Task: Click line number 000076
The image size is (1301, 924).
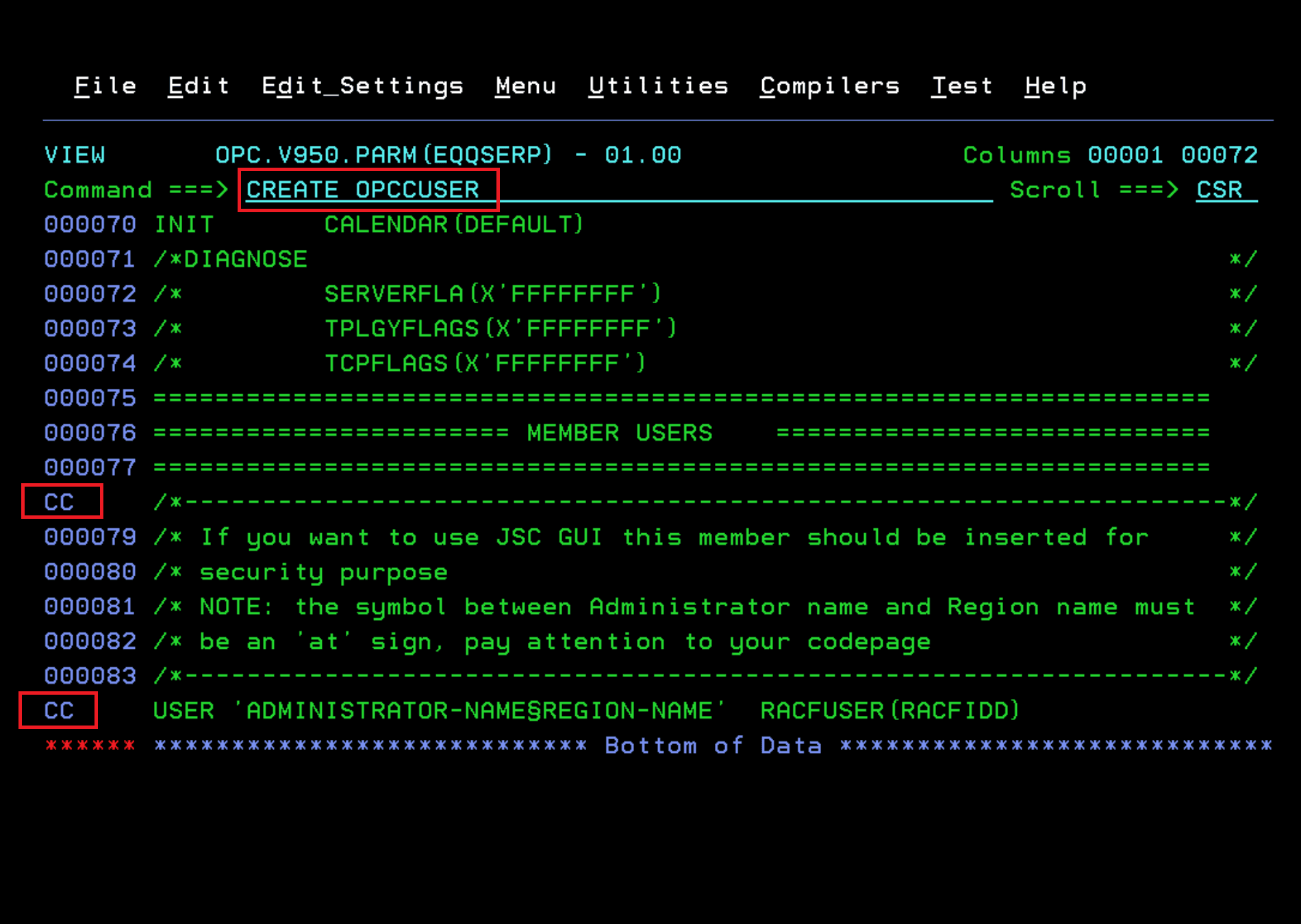Action: [90, 433]
